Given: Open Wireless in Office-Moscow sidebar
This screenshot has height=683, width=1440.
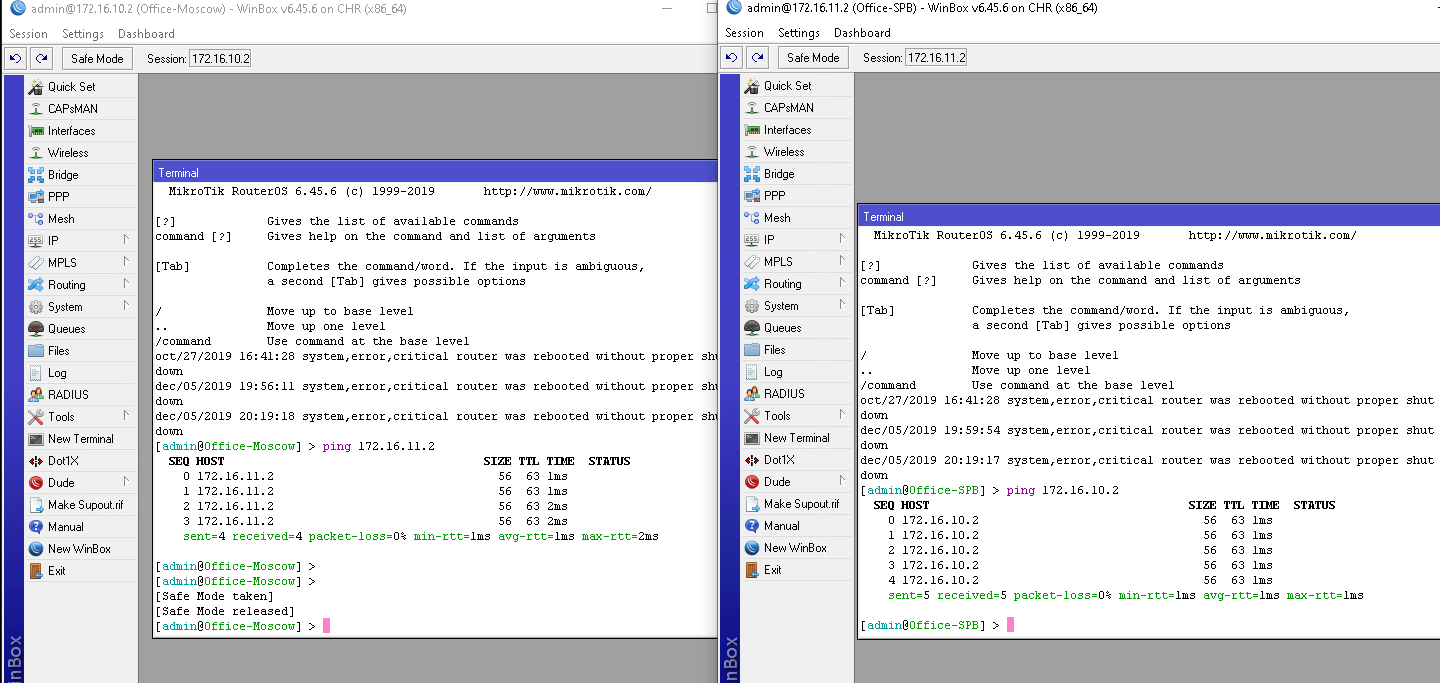Looking at the screenshot, I should pyautogui.click(x=80, y=153).
